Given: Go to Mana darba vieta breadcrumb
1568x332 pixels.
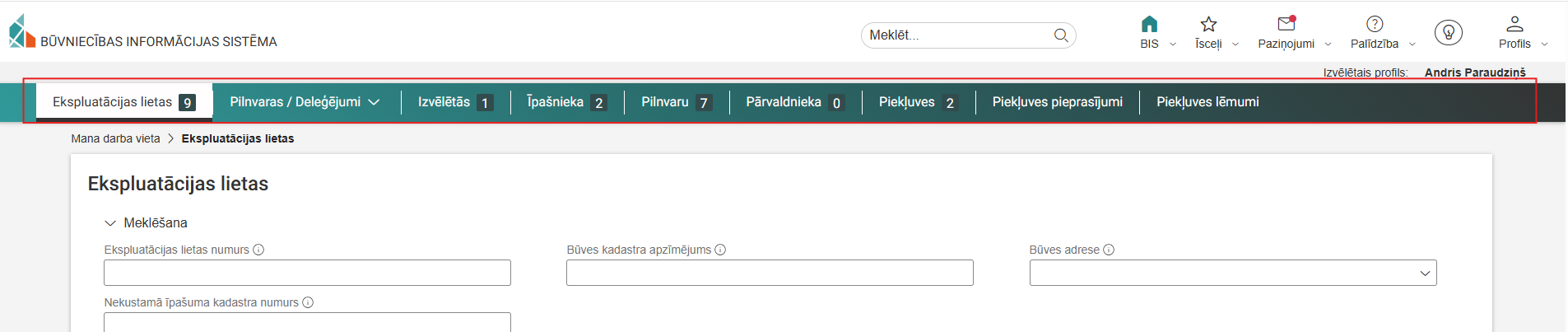Looking at the screenshot, I should [x=115, y=138].
